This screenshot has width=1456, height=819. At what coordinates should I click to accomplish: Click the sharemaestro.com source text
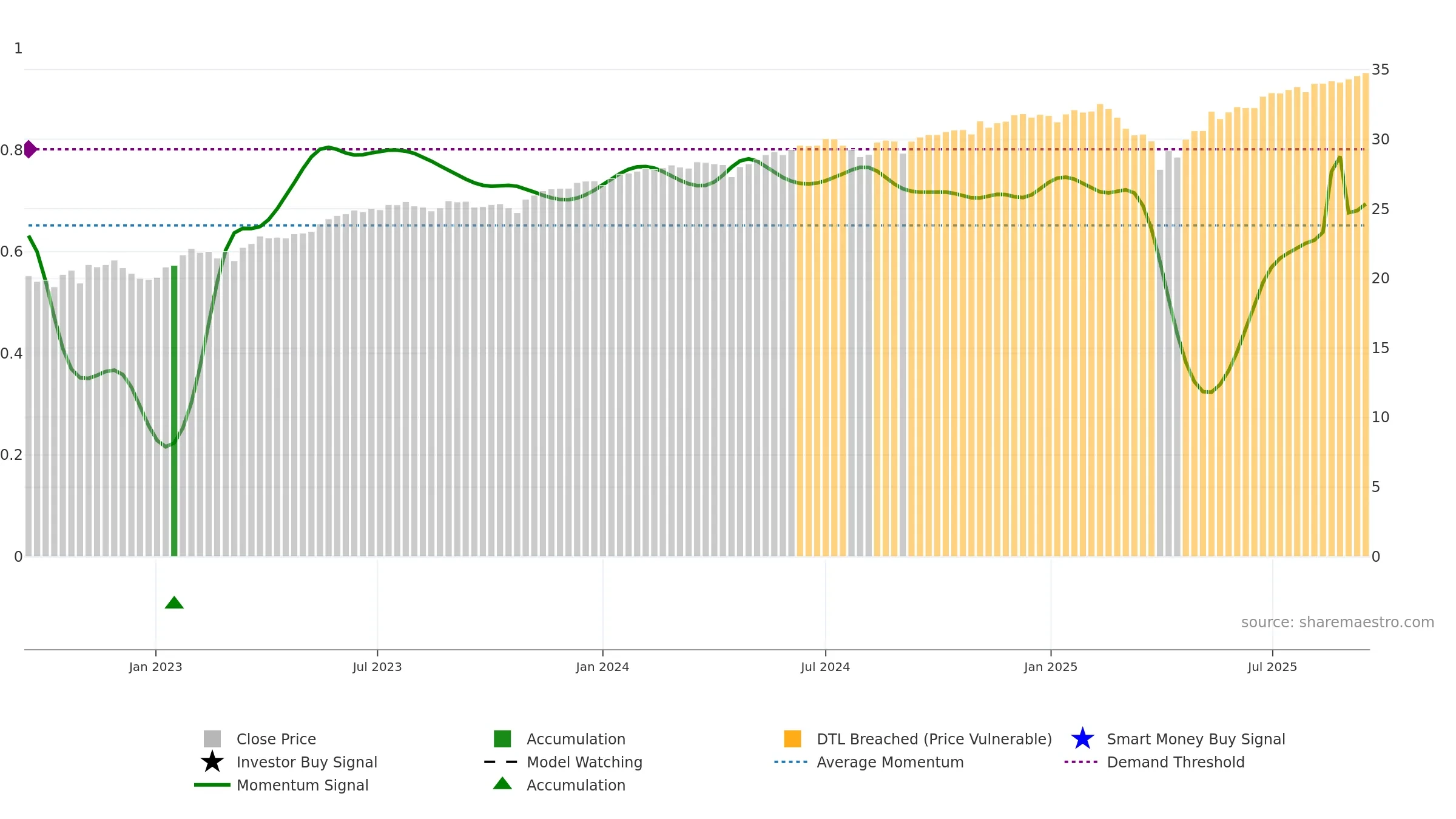[1338, 622]
